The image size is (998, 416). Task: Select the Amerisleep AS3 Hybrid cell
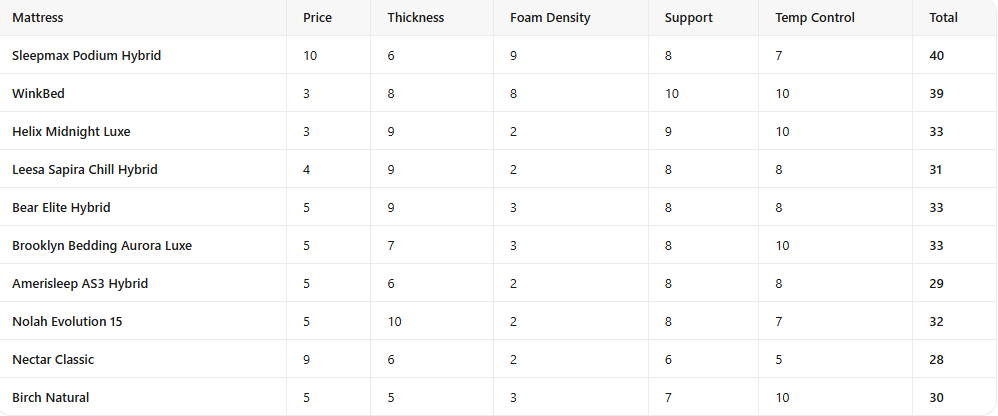(x=80, y=284)
